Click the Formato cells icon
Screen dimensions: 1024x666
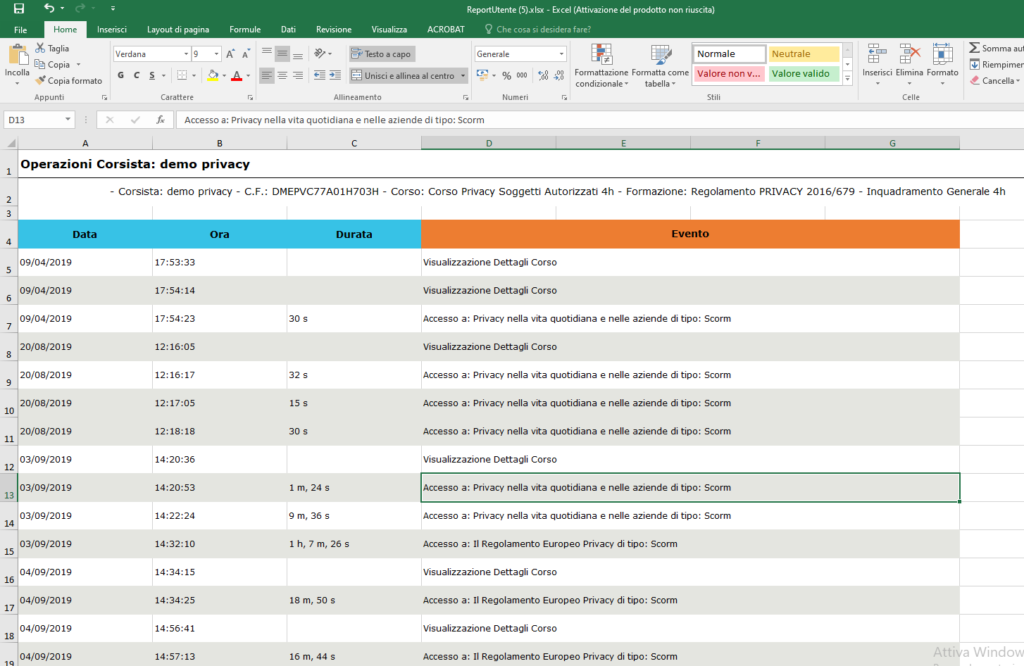tap(942, 55)
